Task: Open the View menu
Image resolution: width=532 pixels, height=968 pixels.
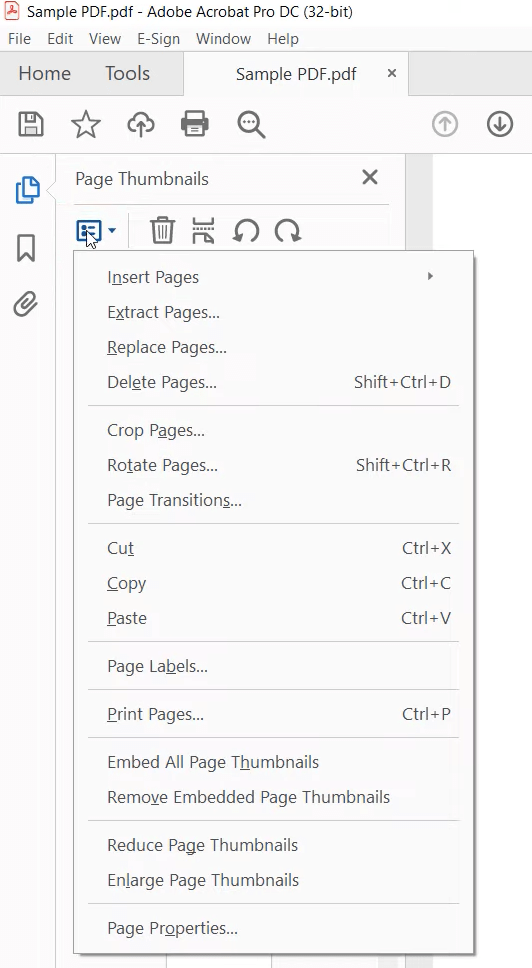Action: 104,39
